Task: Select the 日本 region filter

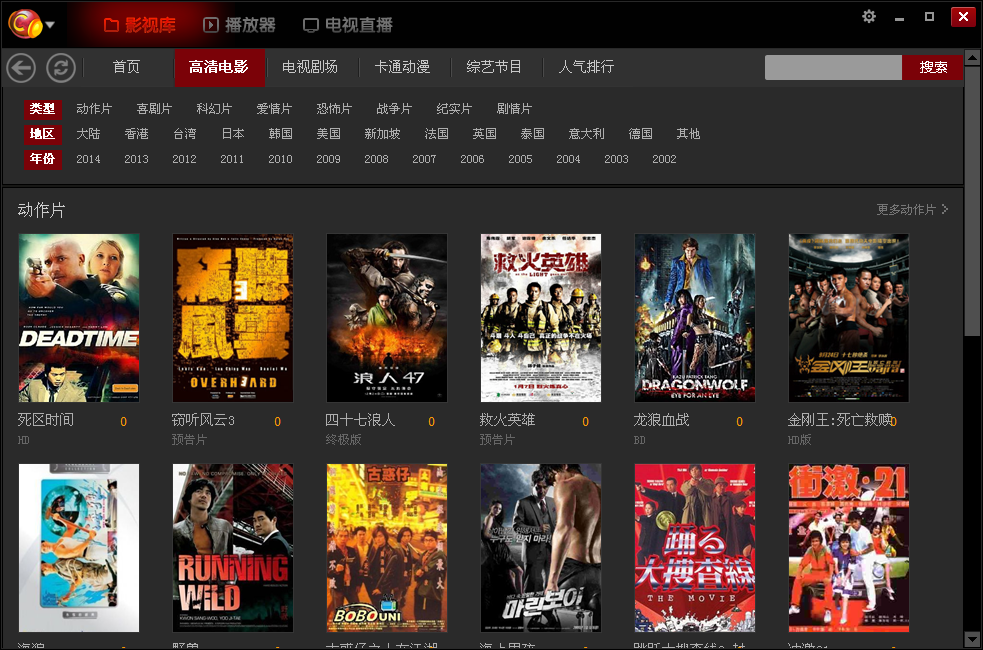Action: 233,134
